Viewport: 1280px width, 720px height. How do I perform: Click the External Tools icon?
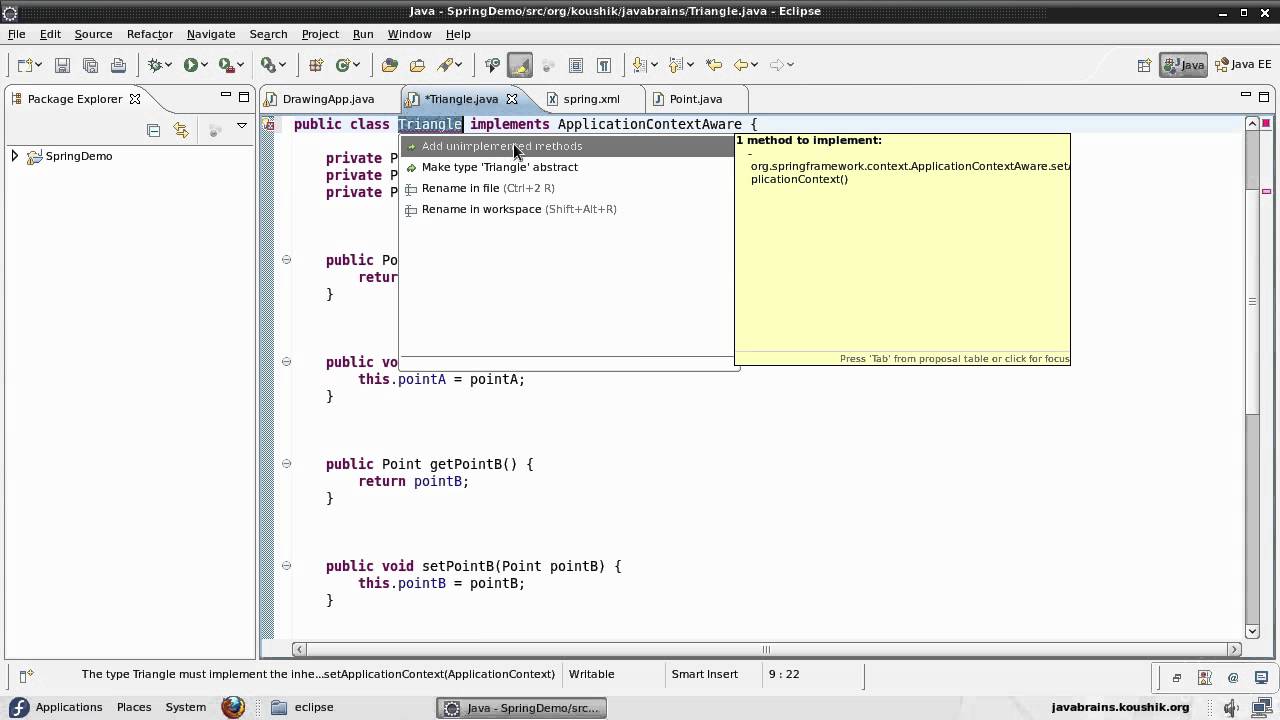pyautogui.click(x=268, y=65)
